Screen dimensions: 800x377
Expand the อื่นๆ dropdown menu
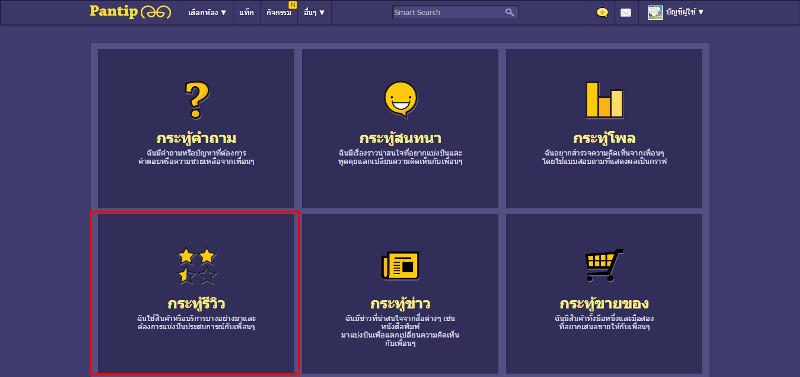(314, 12)
